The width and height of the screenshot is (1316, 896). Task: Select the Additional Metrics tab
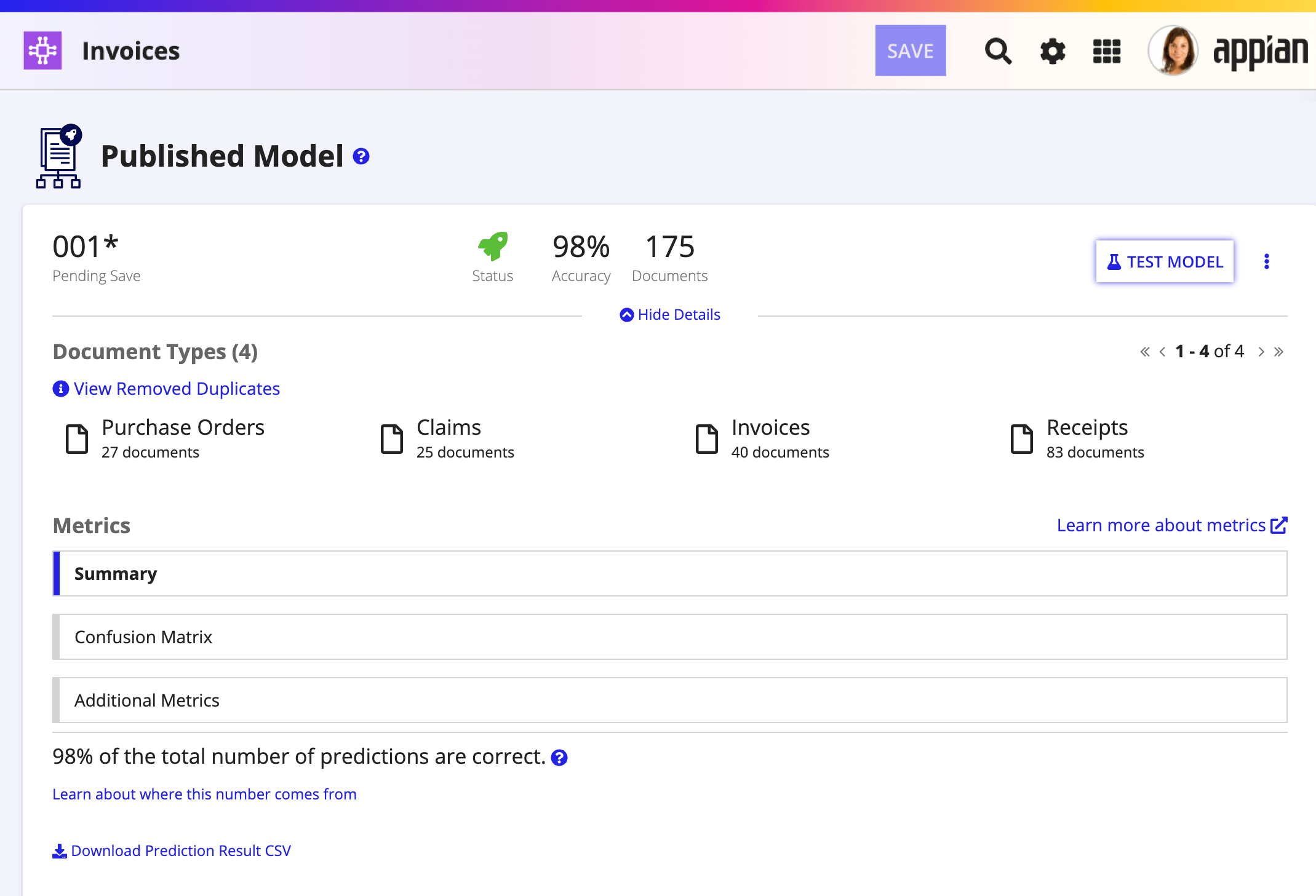point(670,700)
